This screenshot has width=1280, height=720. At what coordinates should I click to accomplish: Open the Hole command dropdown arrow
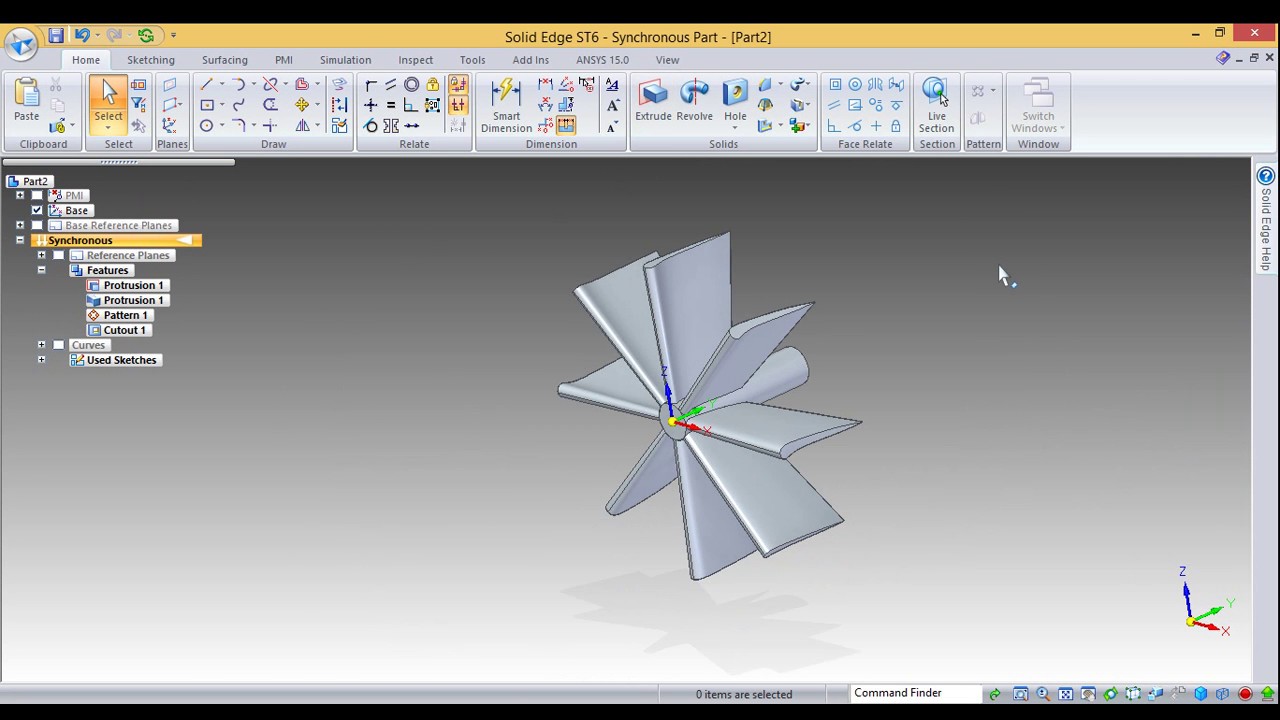point(735,129)
